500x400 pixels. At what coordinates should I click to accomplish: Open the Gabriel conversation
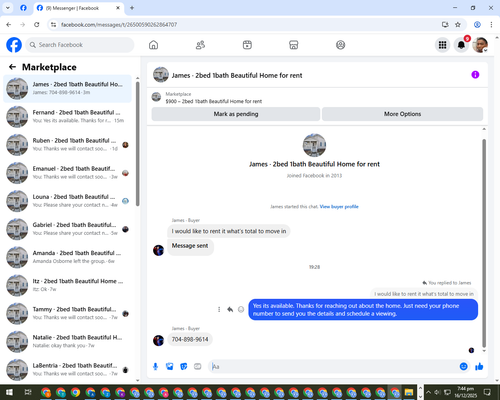click(x=67, y=229)
